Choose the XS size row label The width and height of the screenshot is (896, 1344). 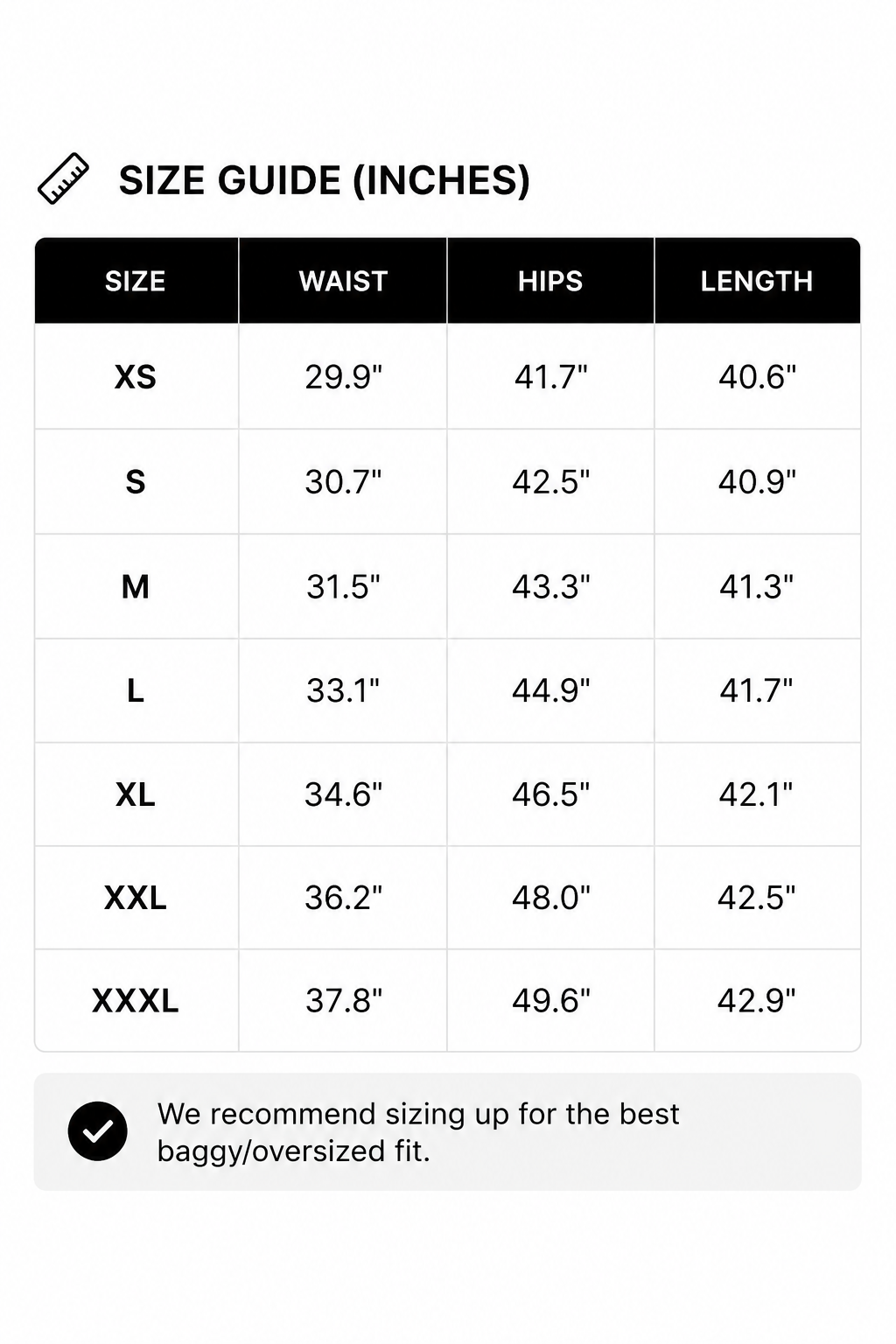pyautogui.click(x=136, y=377)
